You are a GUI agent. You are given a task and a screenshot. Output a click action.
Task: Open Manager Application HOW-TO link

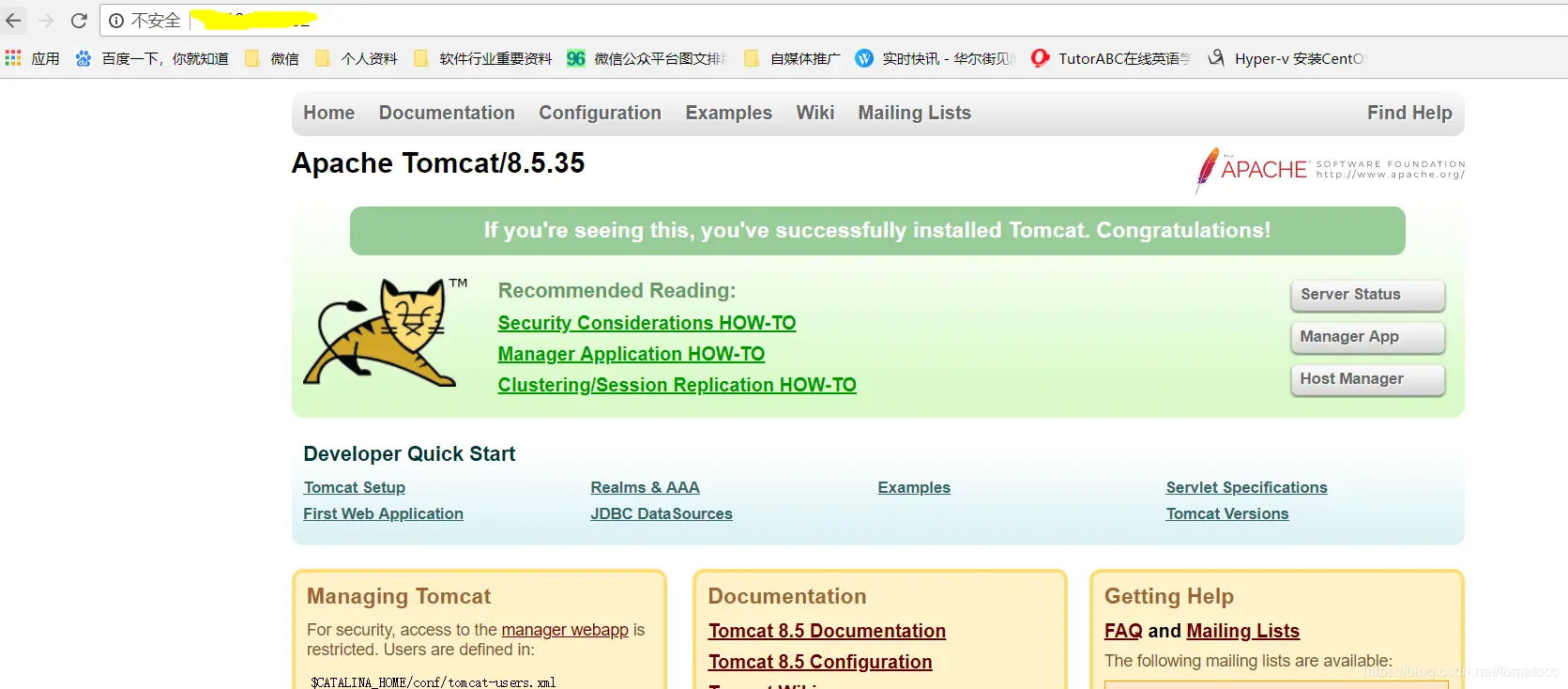(x=631, y=354)
